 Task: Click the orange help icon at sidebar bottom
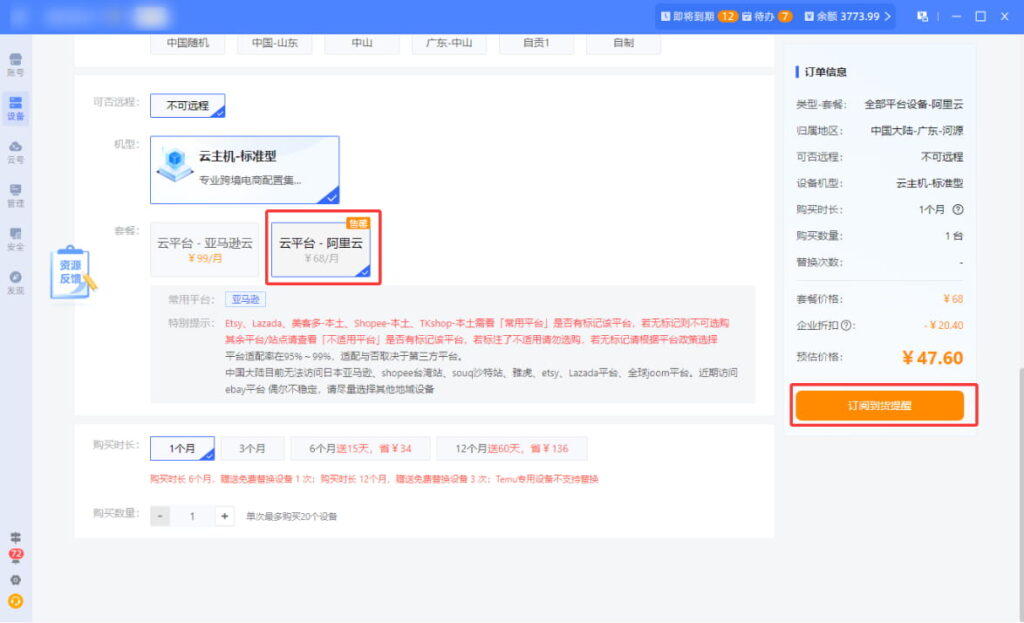pyautogui.click(x=16, y=601)
